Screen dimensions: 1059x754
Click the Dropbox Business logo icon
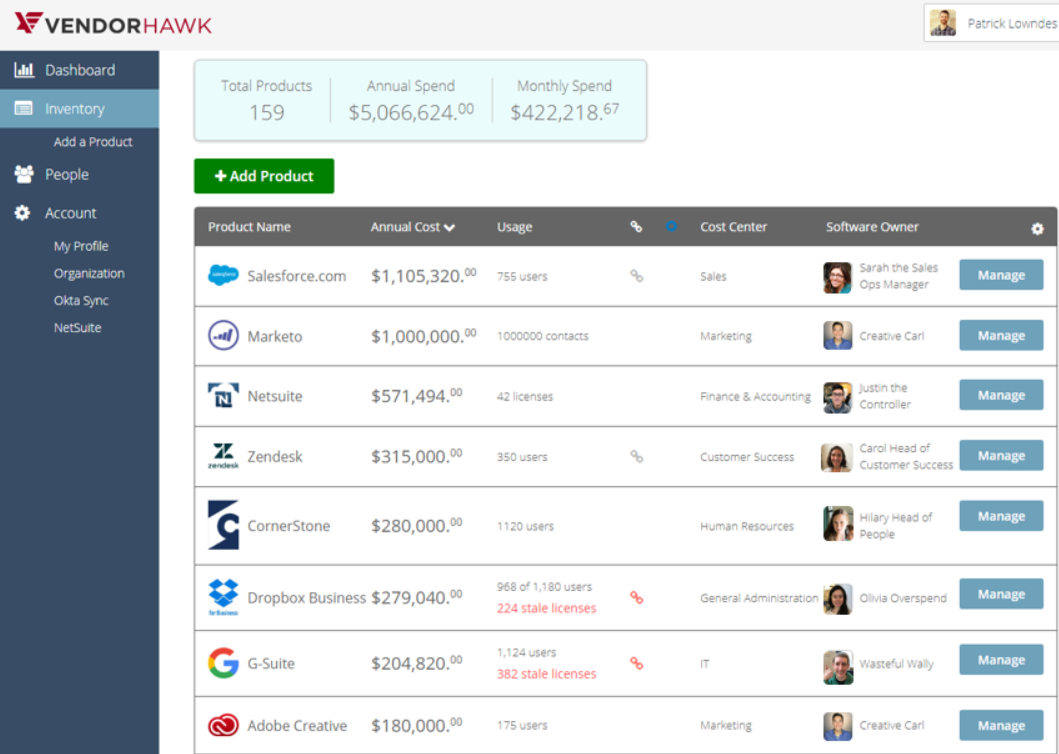click(x=223, y=597)
